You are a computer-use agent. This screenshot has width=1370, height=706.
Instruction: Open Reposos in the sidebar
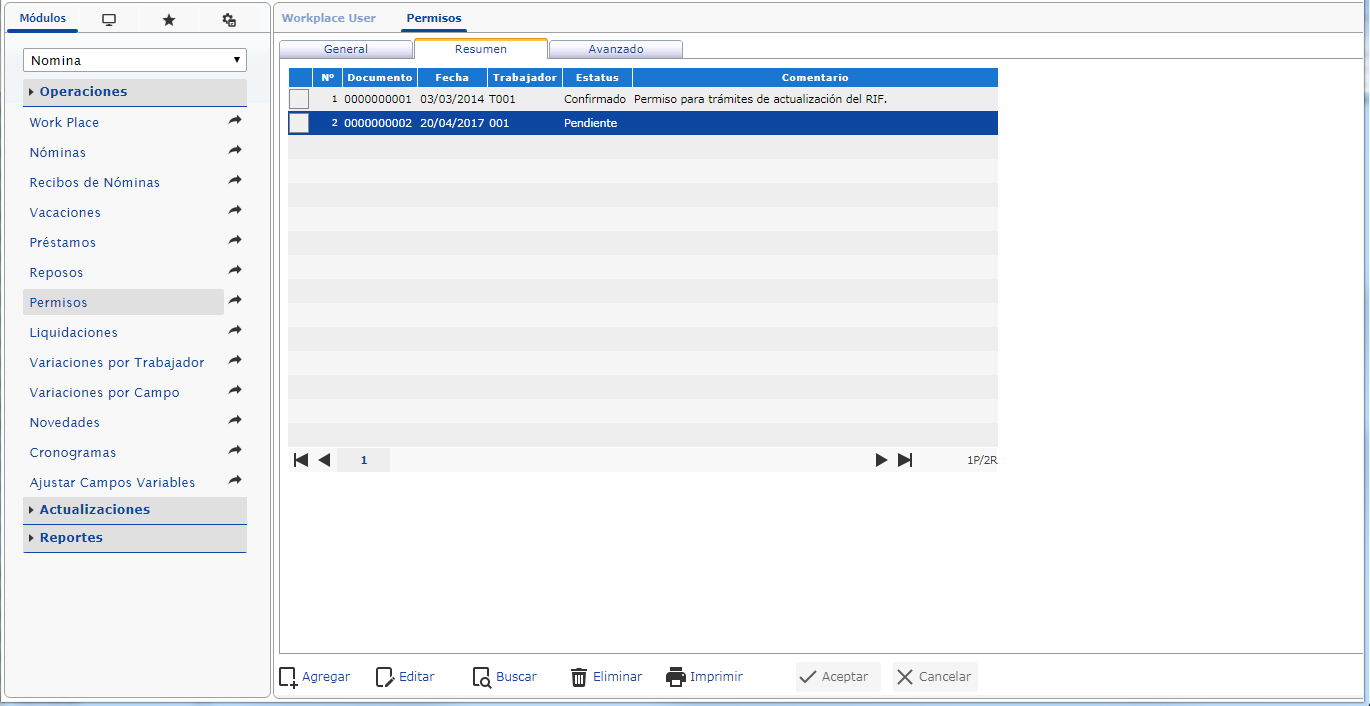pyautogui.click(x=56, y=272)
